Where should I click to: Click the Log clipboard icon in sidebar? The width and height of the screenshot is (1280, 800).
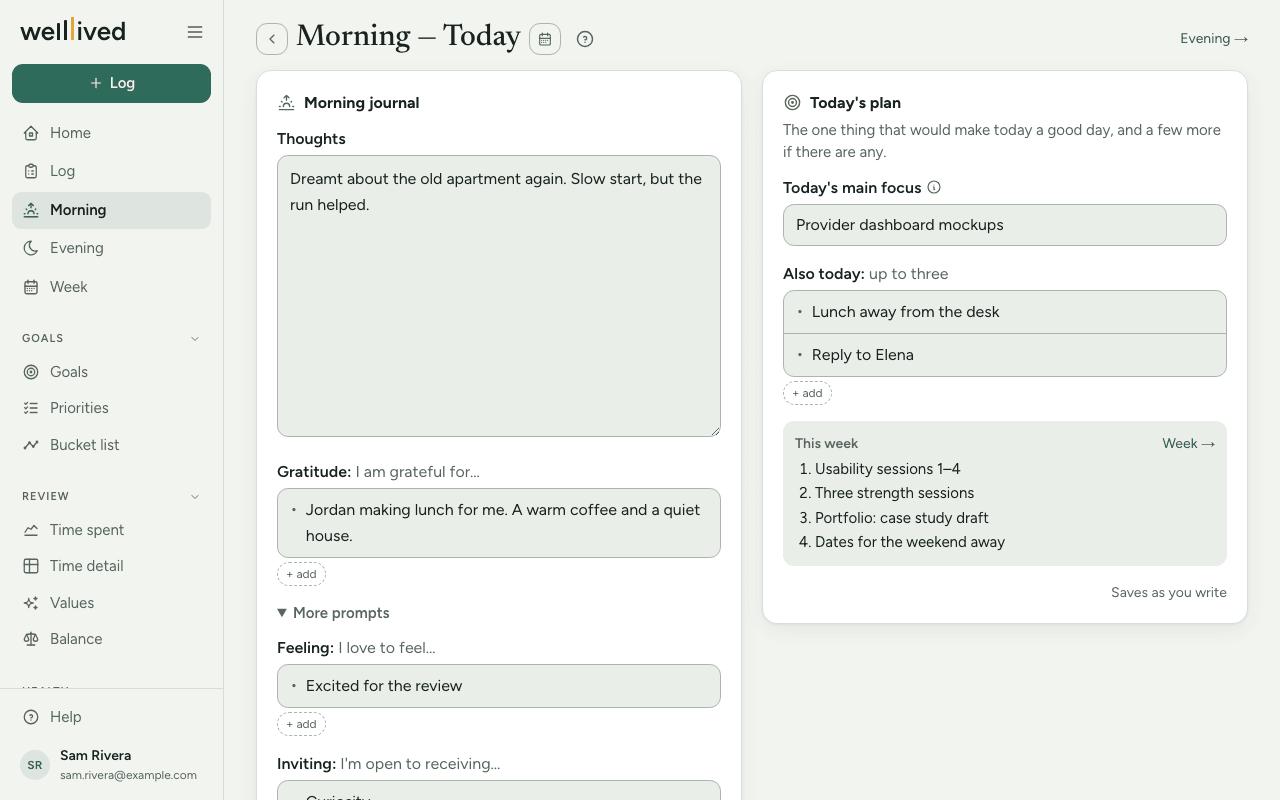click(31, 171)
